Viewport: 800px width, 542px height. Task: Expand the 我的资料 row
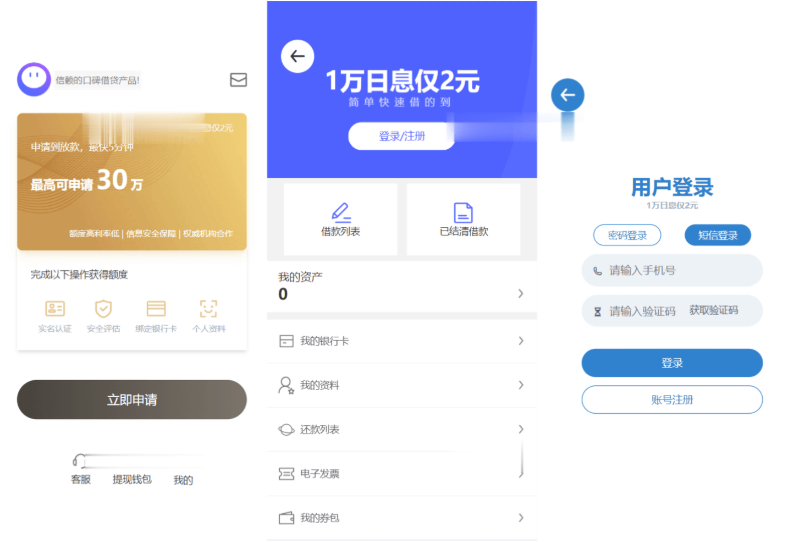[x=402, y=385]
